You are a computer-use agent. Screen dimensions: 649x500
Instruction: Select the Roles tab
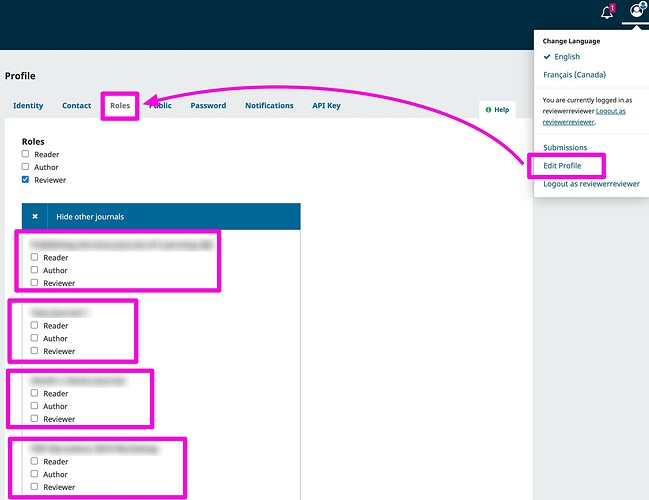120,106
